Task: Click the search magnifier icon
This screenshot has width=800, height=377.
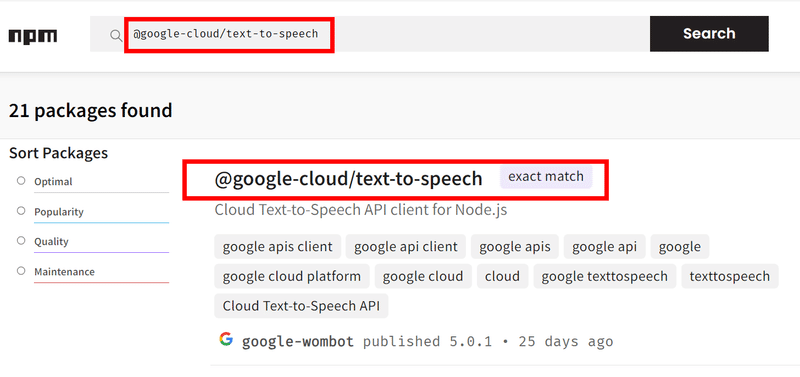Action: pyautogui.click(x=116, y=35)
